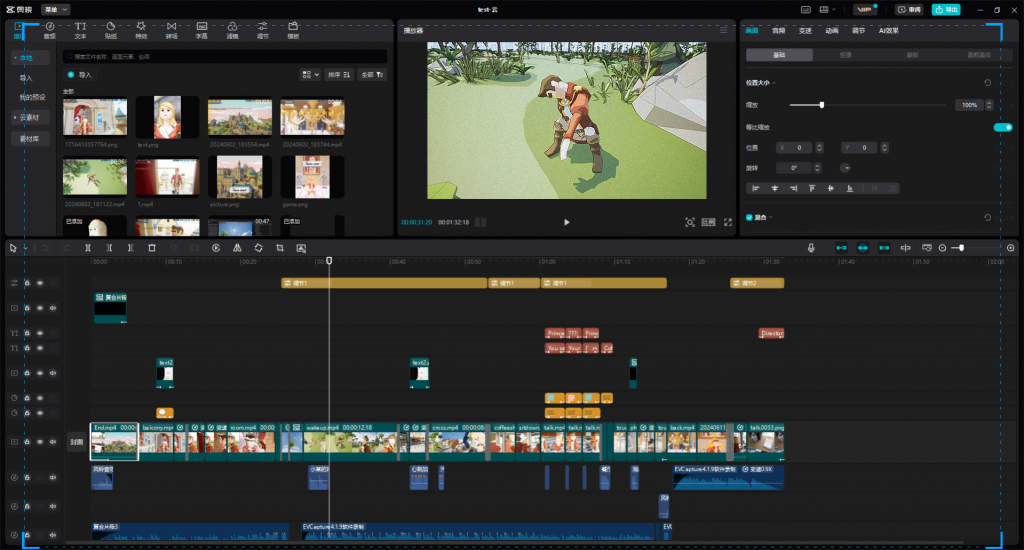Image resolution: width=1024 pixels, height=550 pixels.
Task: Open the selection tool mode dropdown arrow
Action: (25, 248)
